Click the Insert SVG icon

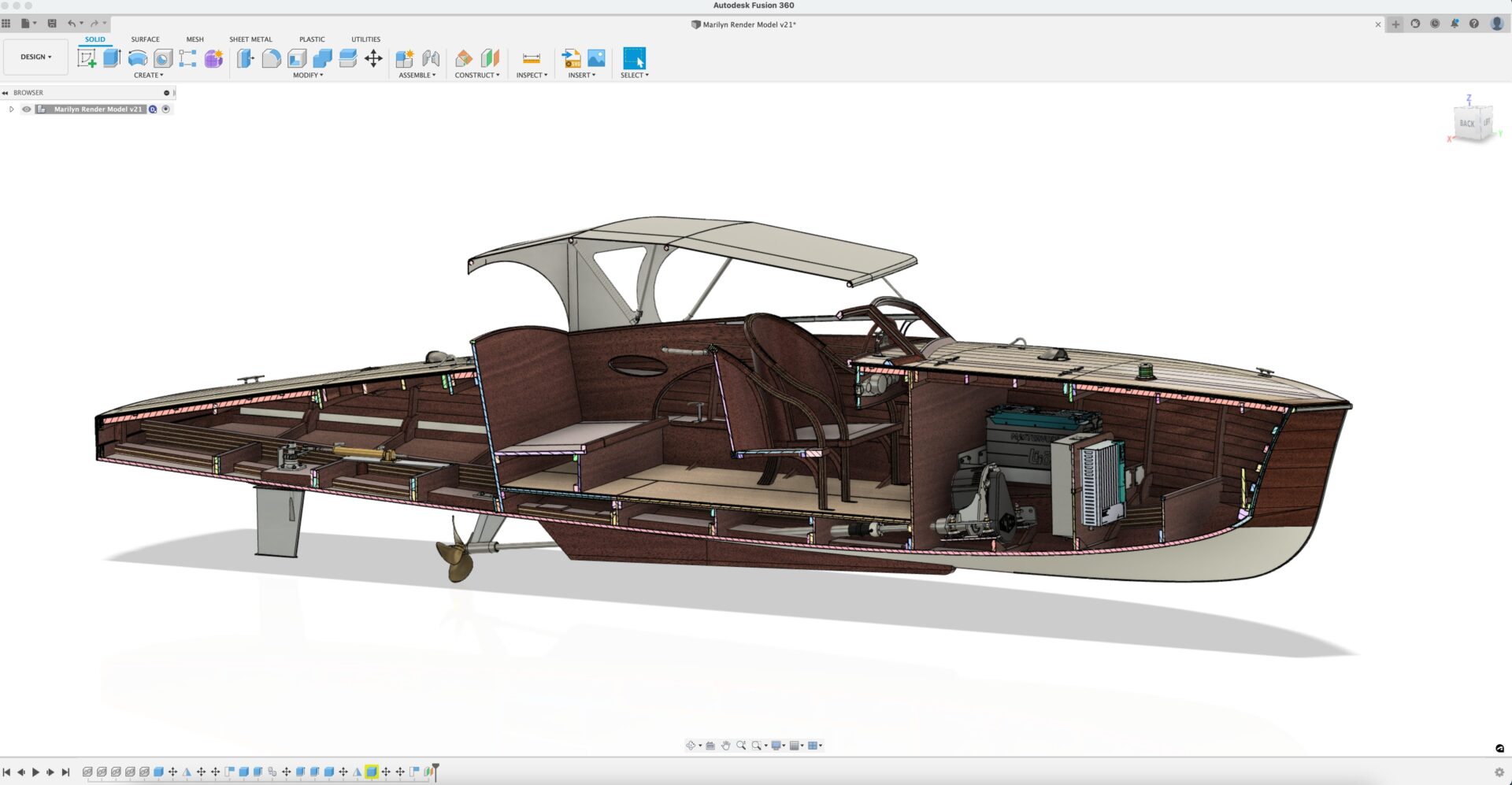tap(571, 58)
